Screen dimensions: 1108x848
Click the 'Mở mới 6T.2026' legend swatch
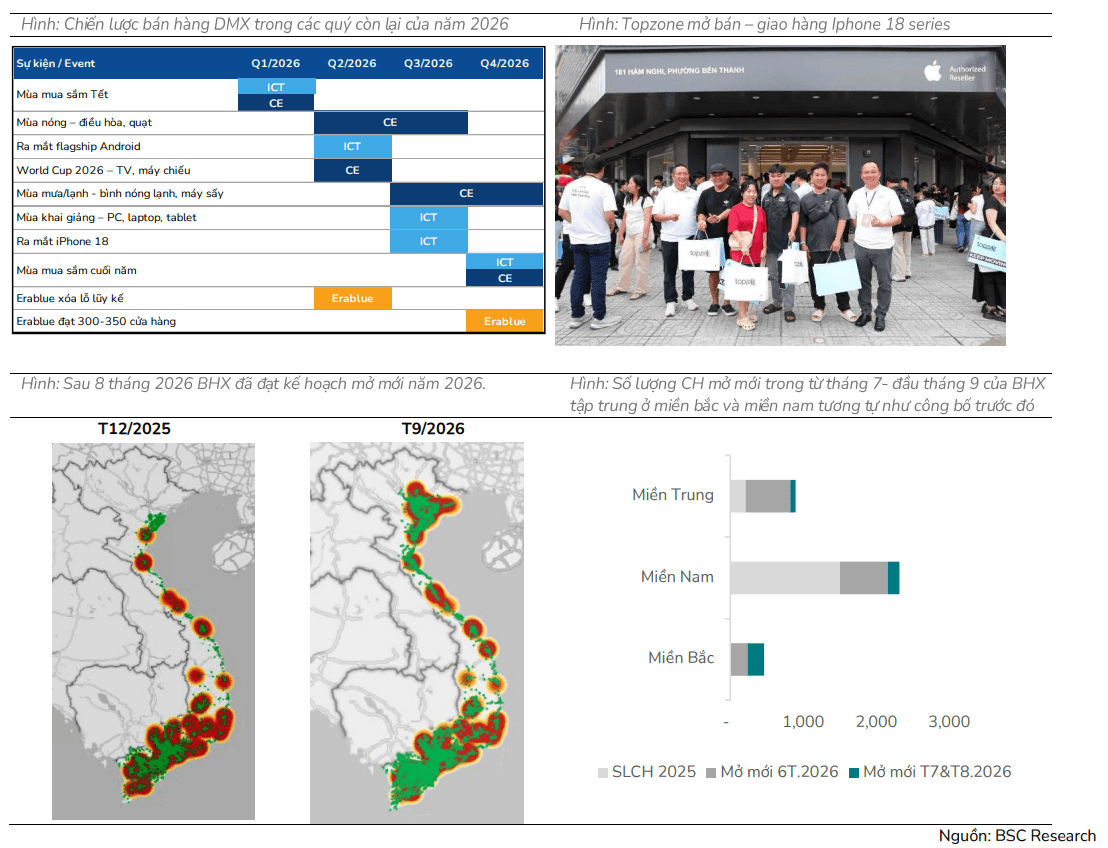[711, 773]
